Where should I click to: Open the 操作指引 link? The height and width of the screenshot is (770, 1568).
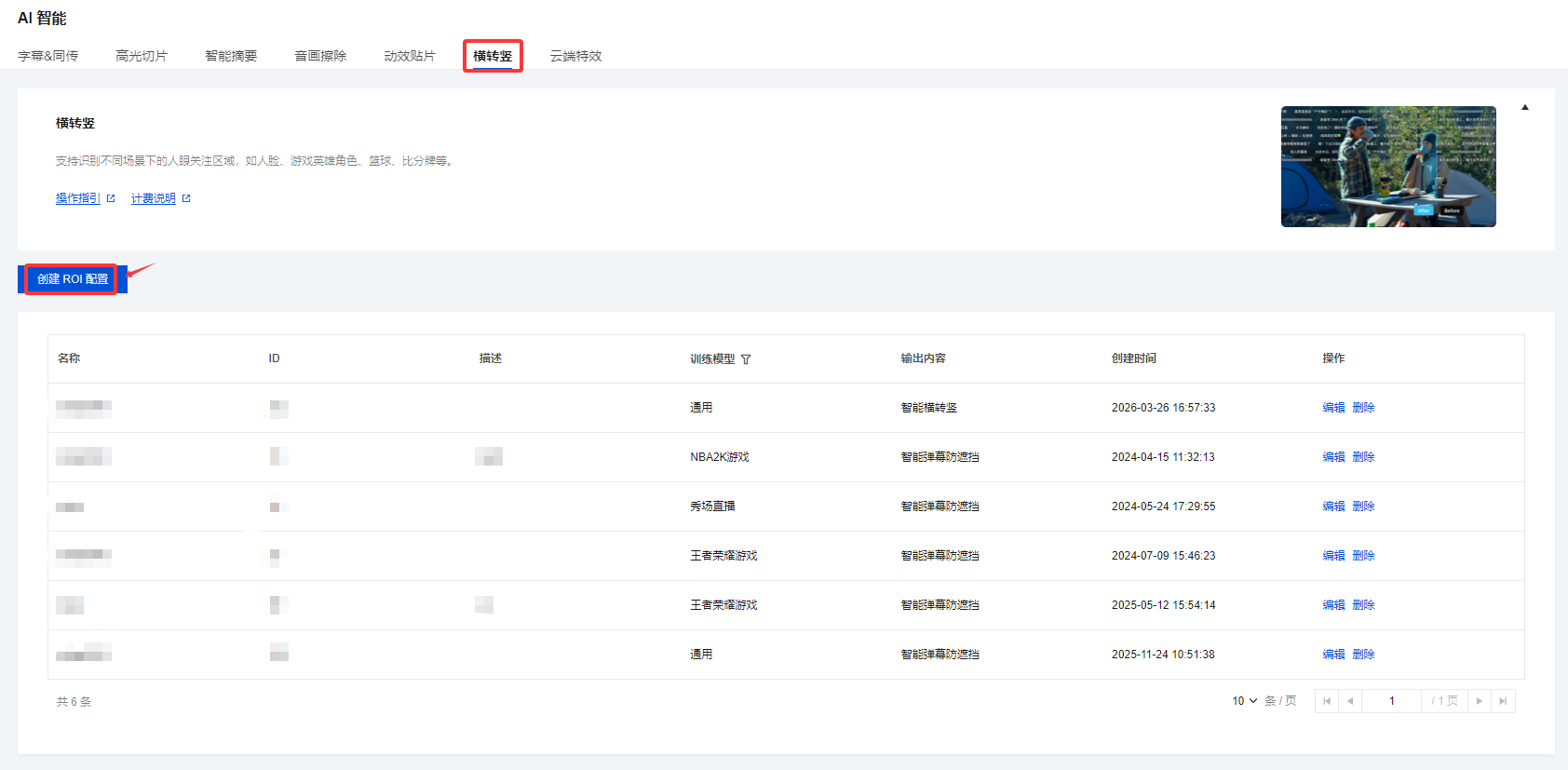(x=78, y=198)
